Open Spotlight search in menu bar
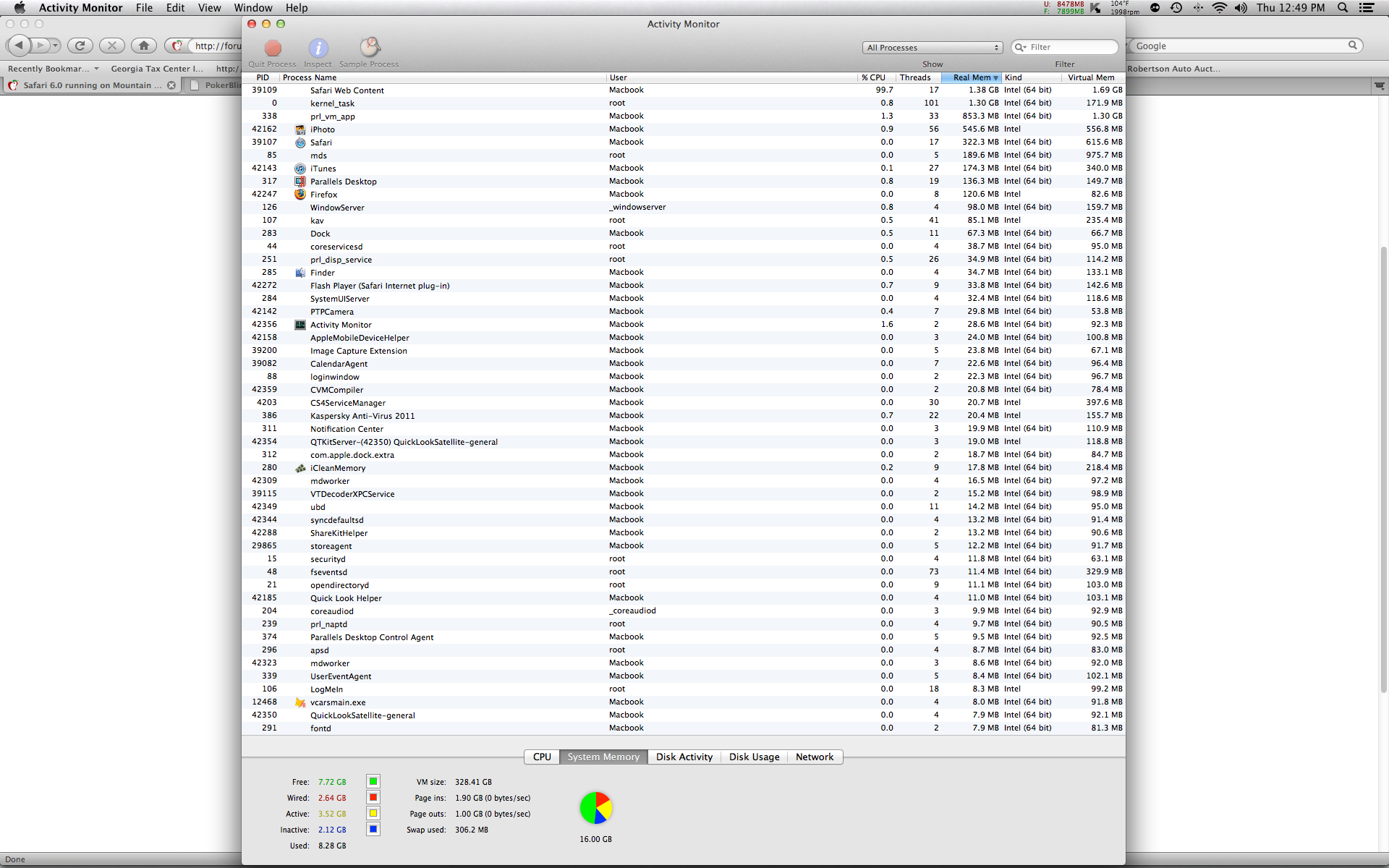The width and height of the screenshot is (1389, 868). pyautogui.click(x=1343, y=8)
